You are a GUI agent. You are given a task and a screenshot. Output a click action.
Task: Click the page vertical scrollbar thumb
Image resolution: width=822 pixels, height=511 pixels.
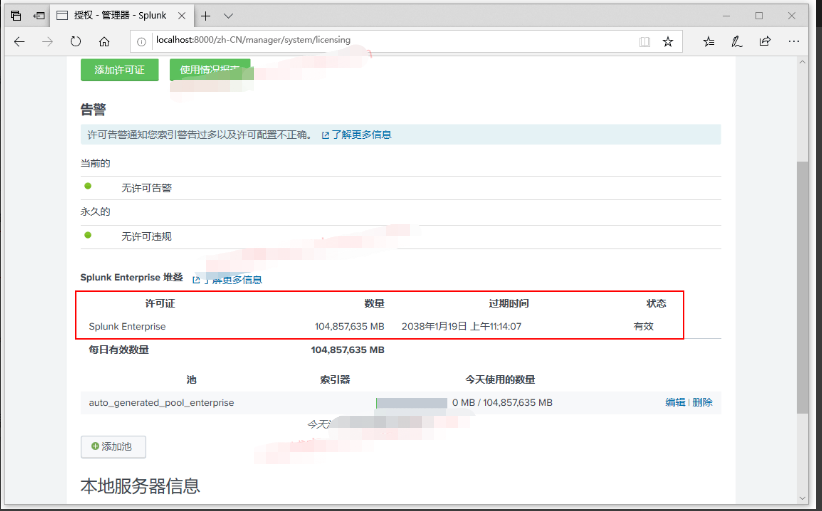802,287
